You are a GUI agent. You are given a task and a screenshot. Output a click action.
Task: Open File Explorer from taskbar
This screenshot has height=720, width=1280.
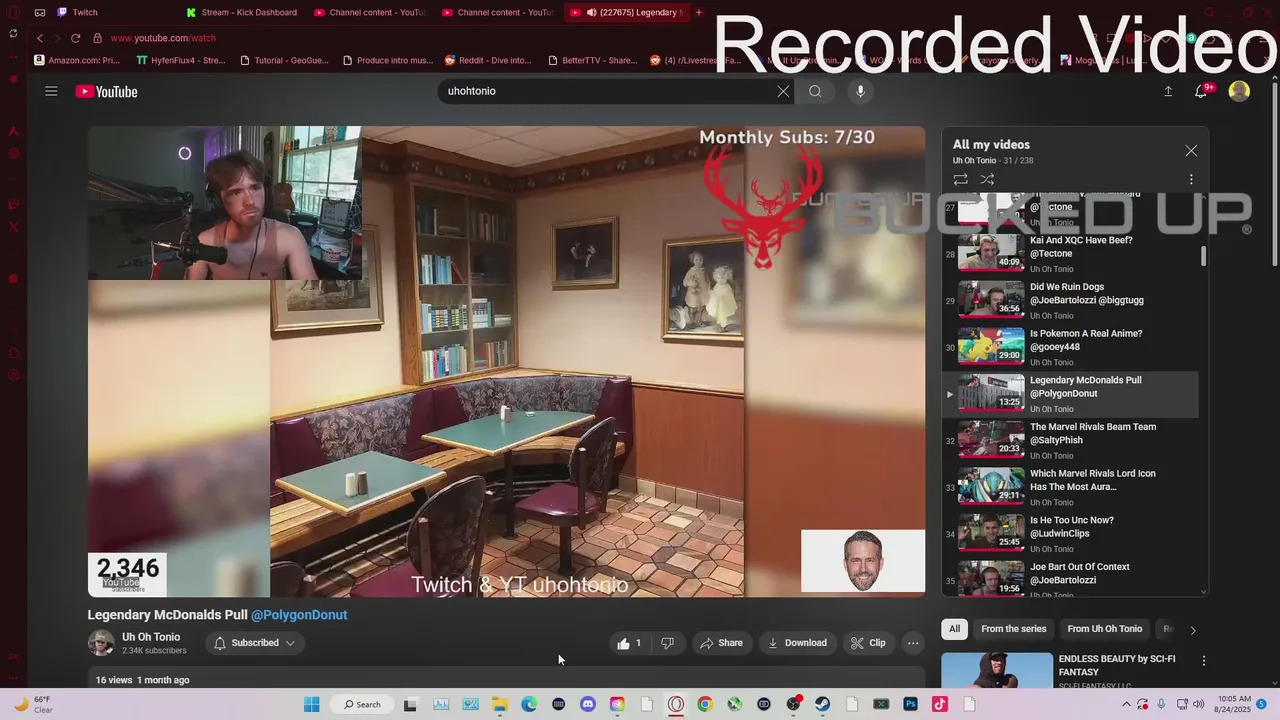pos(500,704)
